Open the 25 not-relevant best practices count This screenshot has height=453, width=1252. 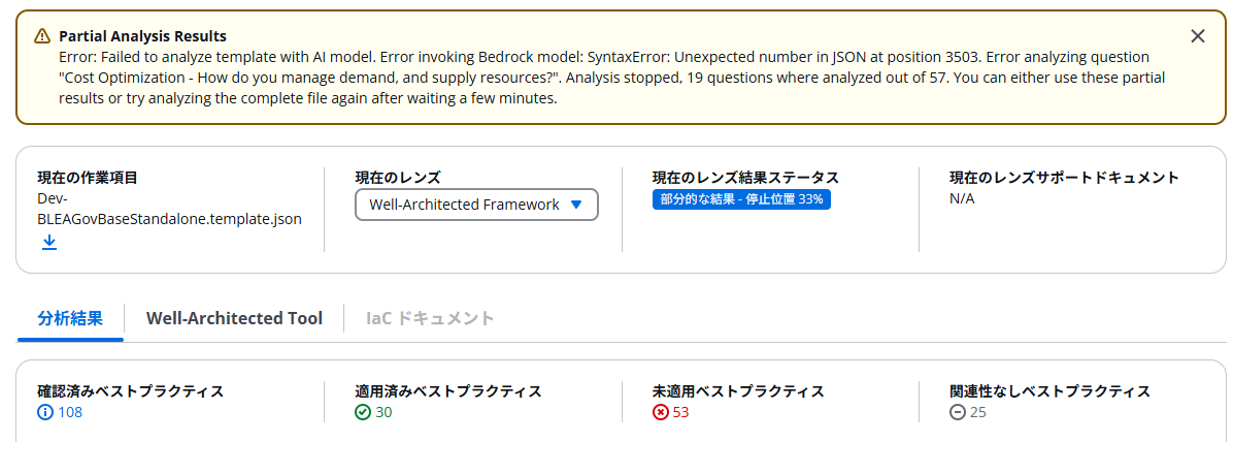click(978, 412)
